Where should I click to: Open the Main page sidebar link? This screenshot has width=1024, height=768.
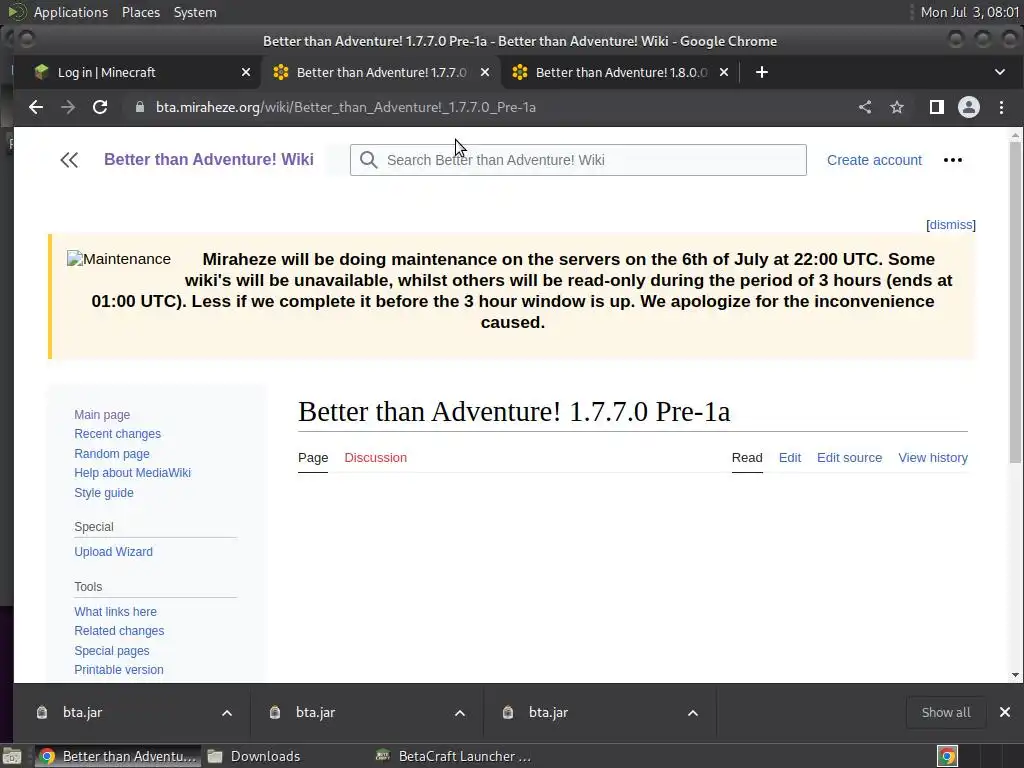coord(102,415)
